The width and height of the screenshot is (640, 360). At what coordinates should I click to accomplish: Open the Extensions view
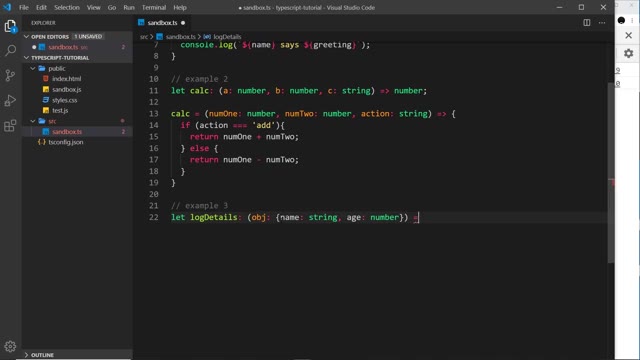[10, 125]
